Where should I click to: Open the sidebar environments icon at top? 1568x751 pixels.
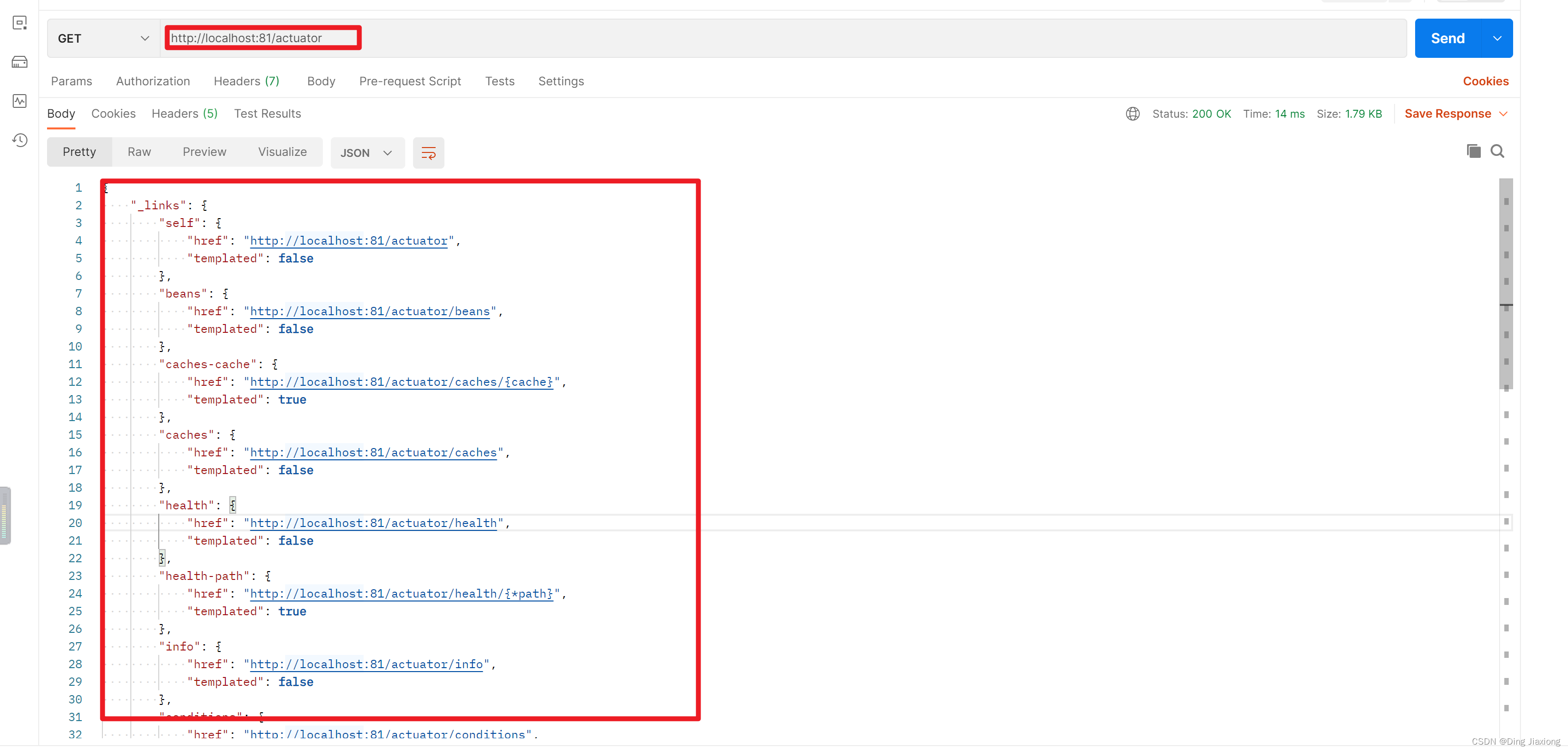pos(20,23)
